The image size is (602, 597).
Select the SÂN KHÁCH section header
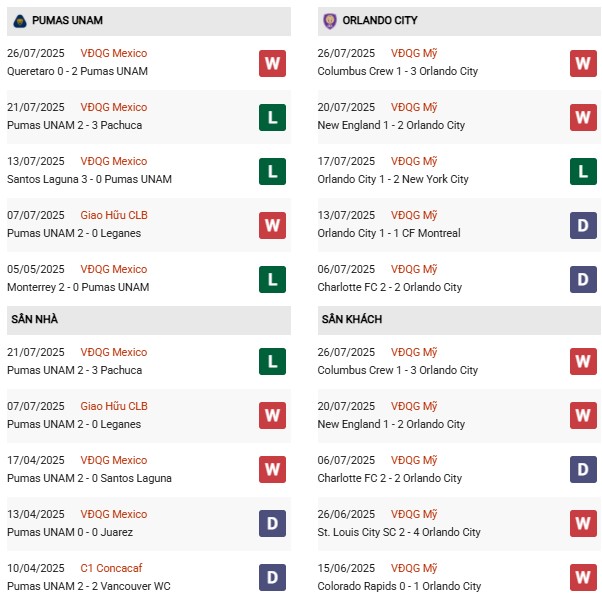353,319
